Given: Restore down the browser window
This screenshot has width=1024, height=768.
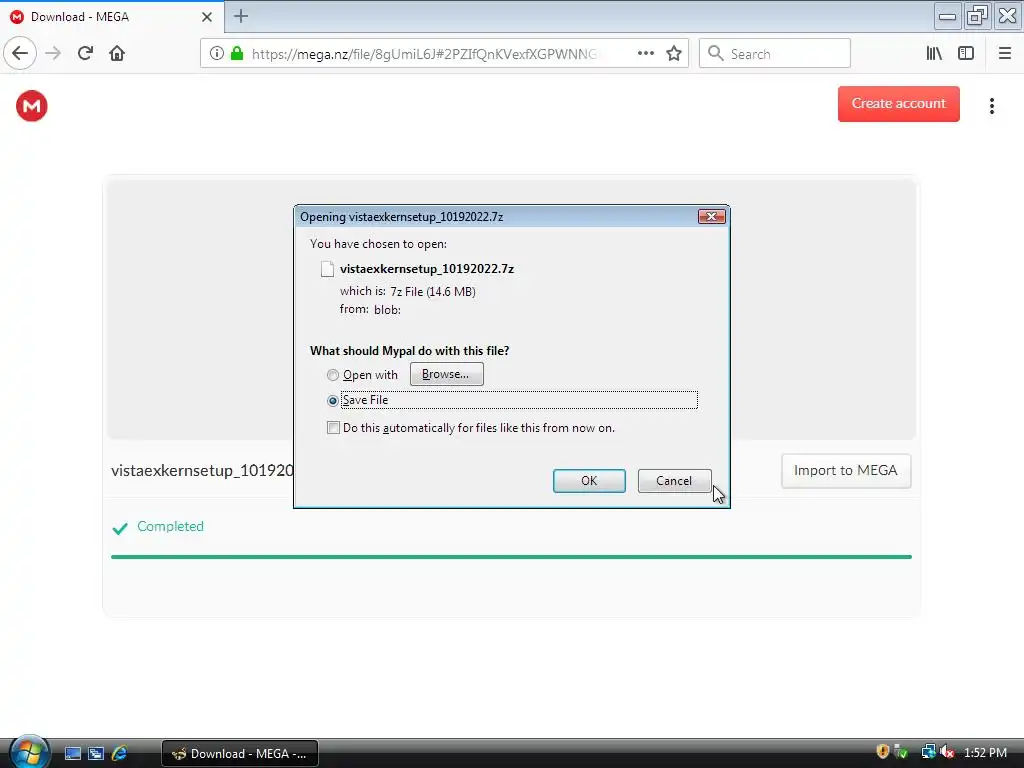Looking at the screenshot, I should (977, 16).
